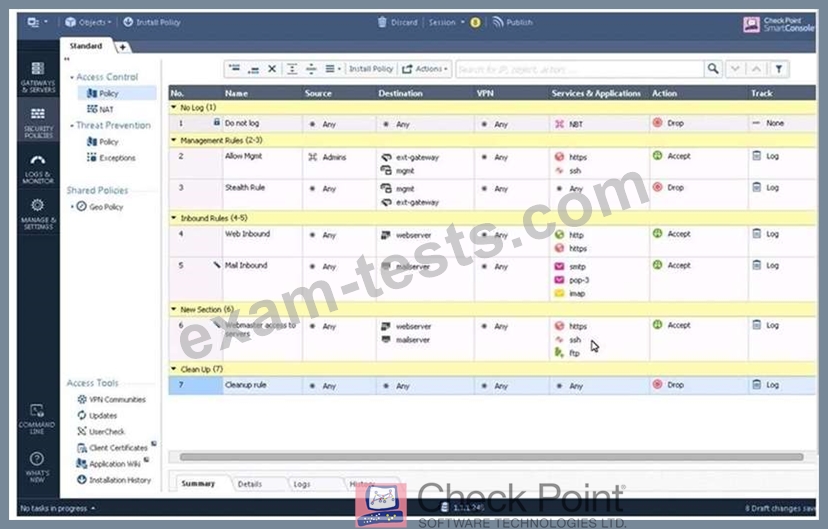Open the rulebase view options dropdown
Screen dimensions: 828x529
point(333,69)
